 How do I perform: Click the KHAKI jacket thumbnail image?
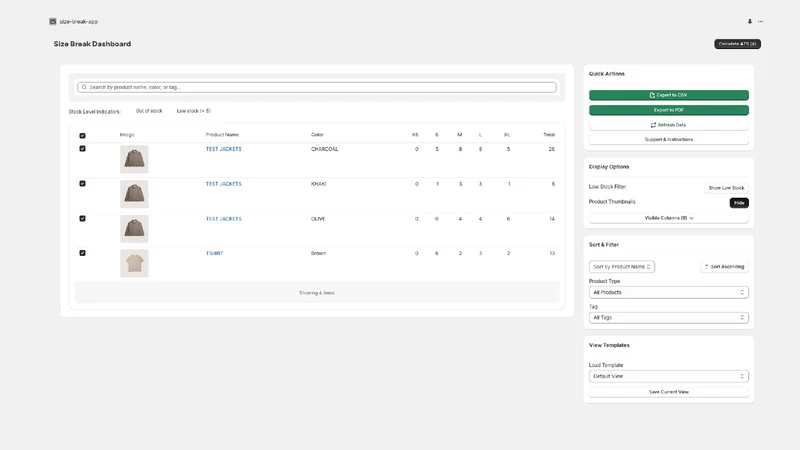pos(134,194)
